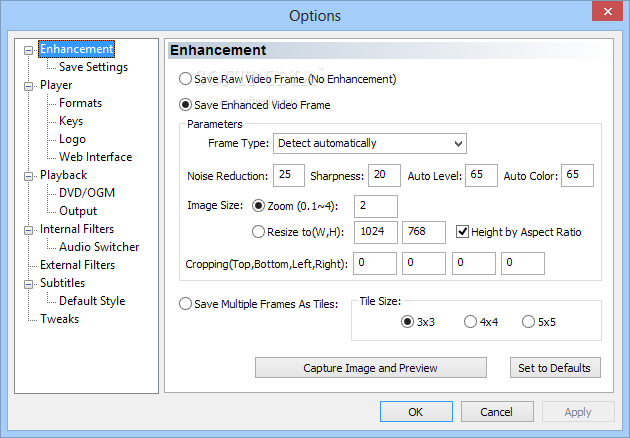Viewport: 630px width, 438px height.
Task: Close the Options dialog window
Action: coord(608,12)
